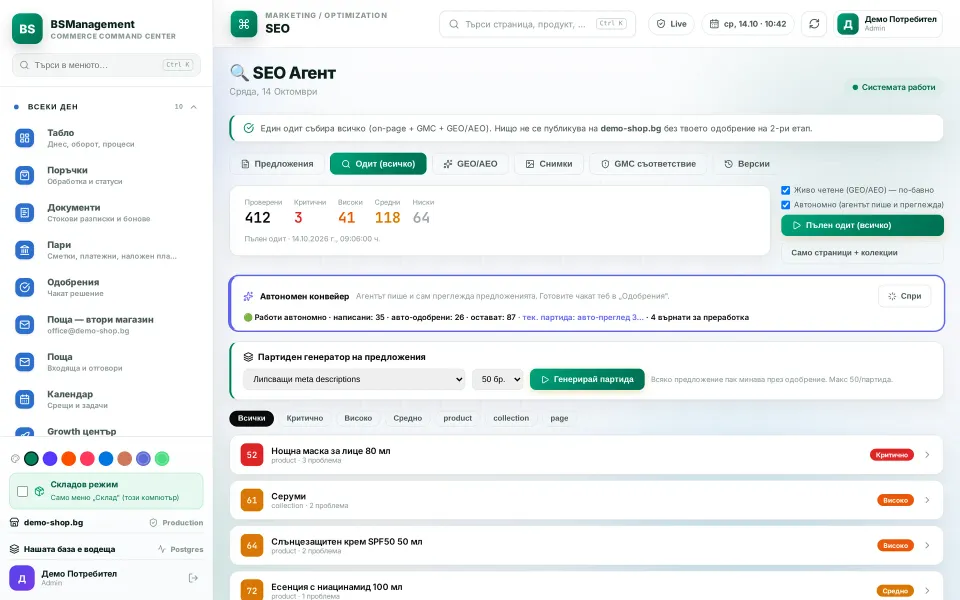Image resolution: width=960 pixels, height=600 pixels.
Task: Click Пълен одит (всичко) button
Action: pos(862,225)
